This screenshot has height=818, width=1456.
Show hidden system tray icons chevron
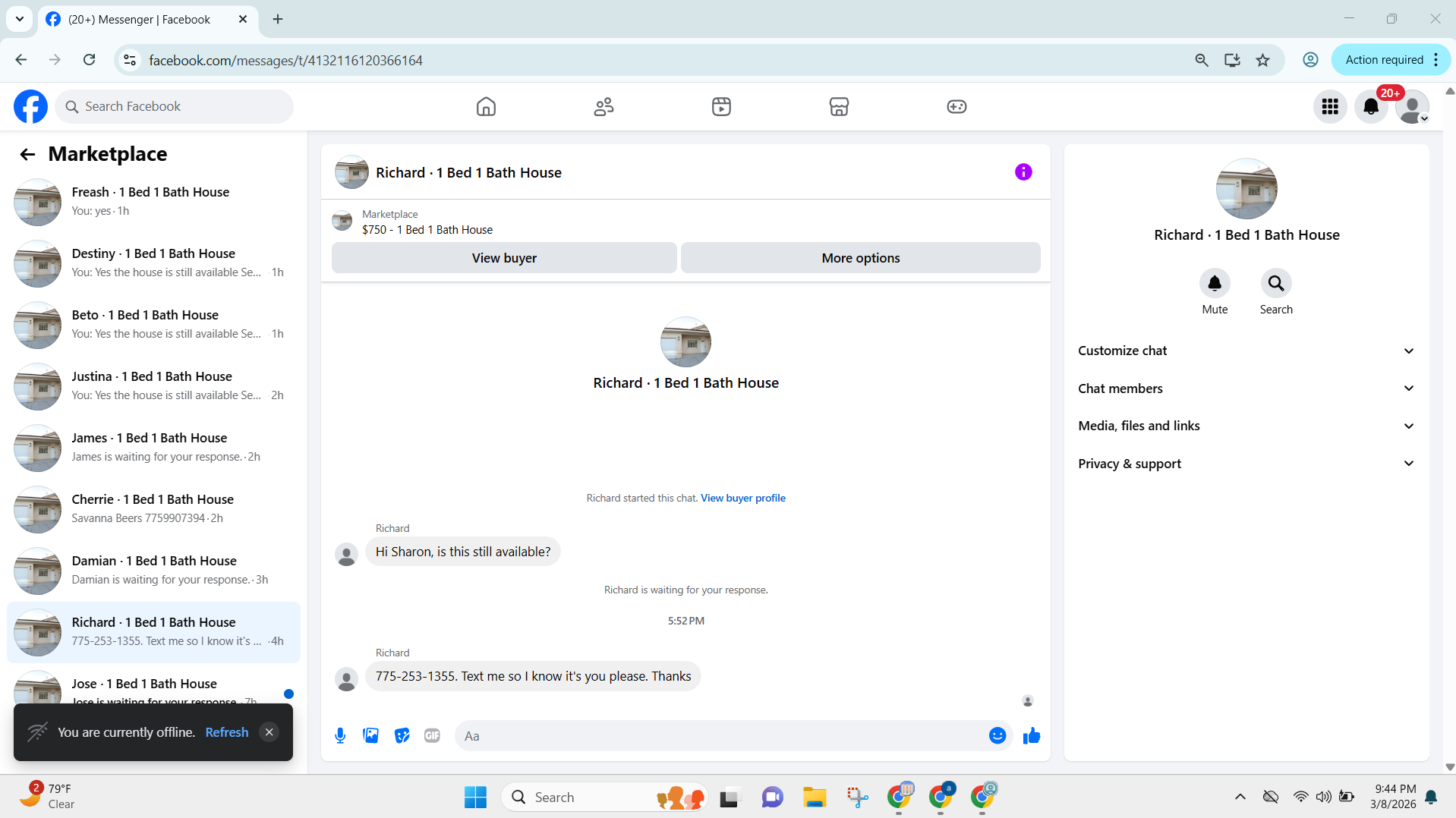[x=1240, y=797]
